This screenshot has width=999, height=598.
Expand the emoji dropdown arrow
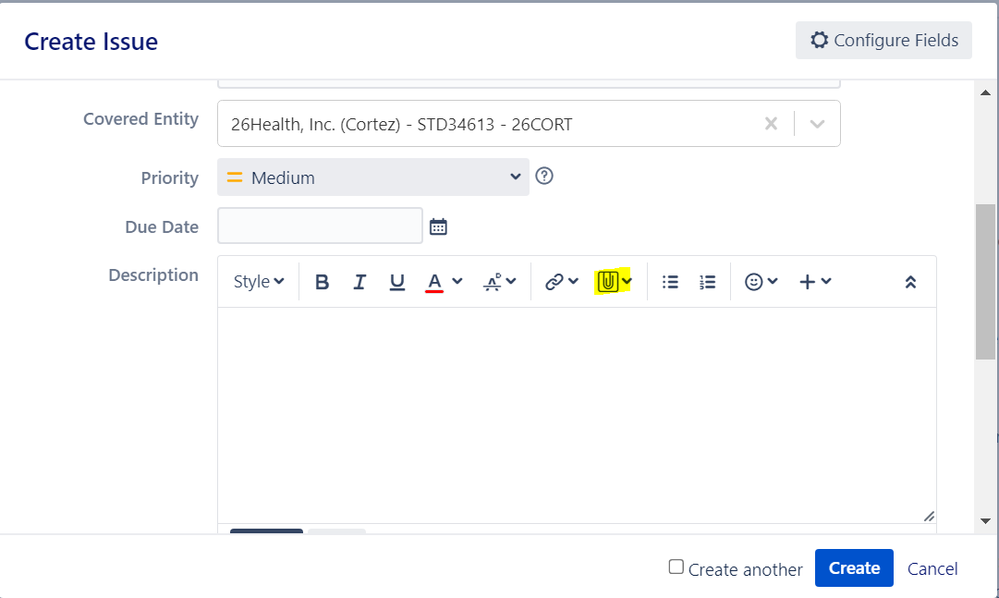(772, 281)
